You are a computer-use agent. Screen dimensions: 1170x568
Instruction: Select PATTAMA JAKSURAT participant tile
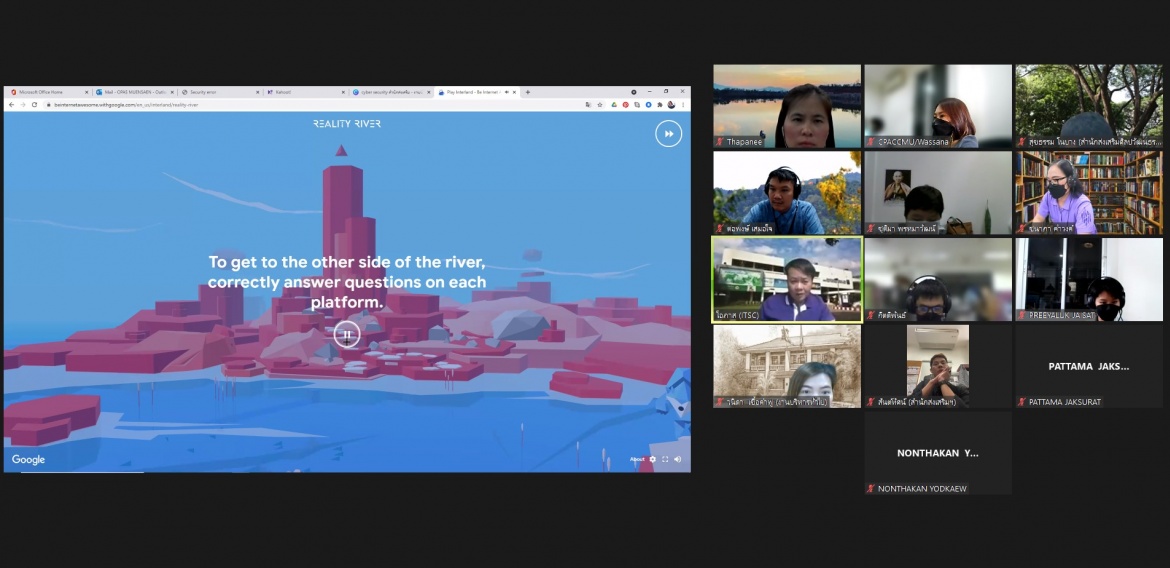coord(1089,366)
